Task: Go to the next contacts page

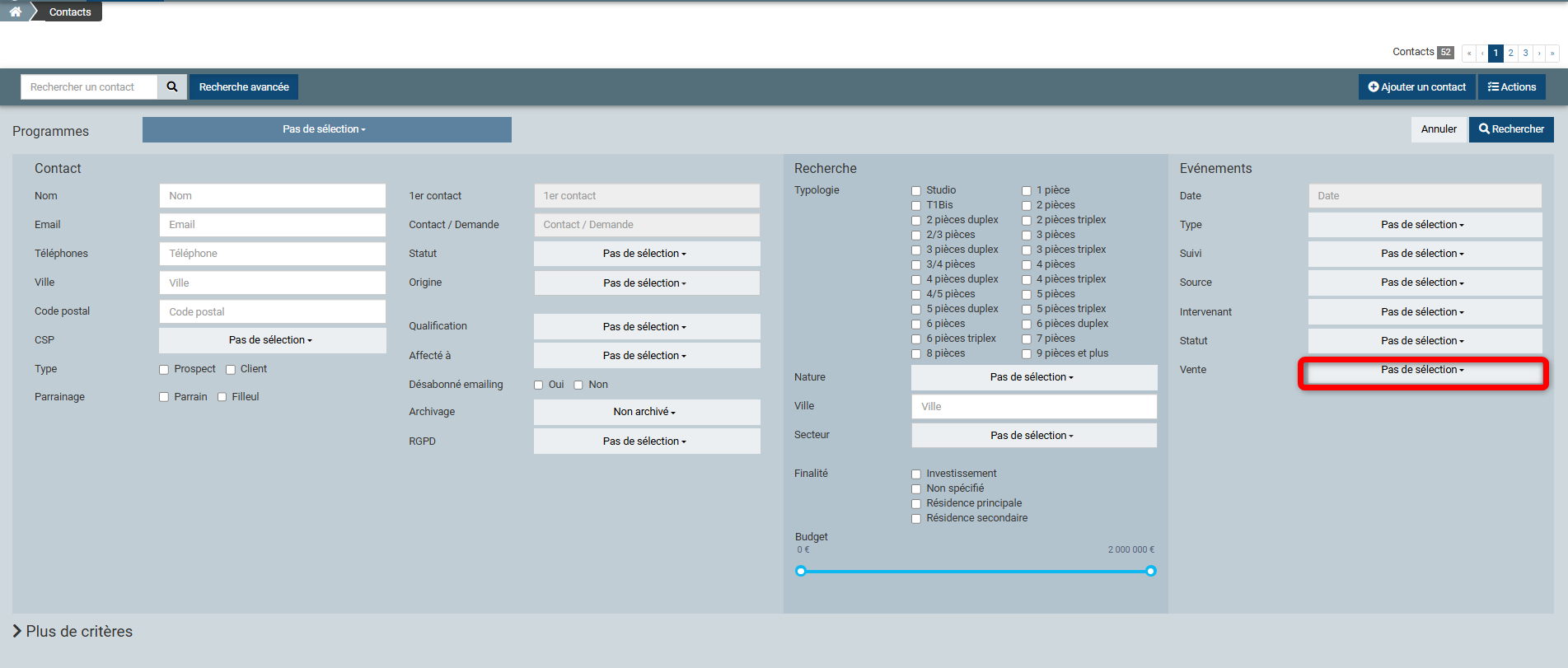Action: click(1539, 53)
